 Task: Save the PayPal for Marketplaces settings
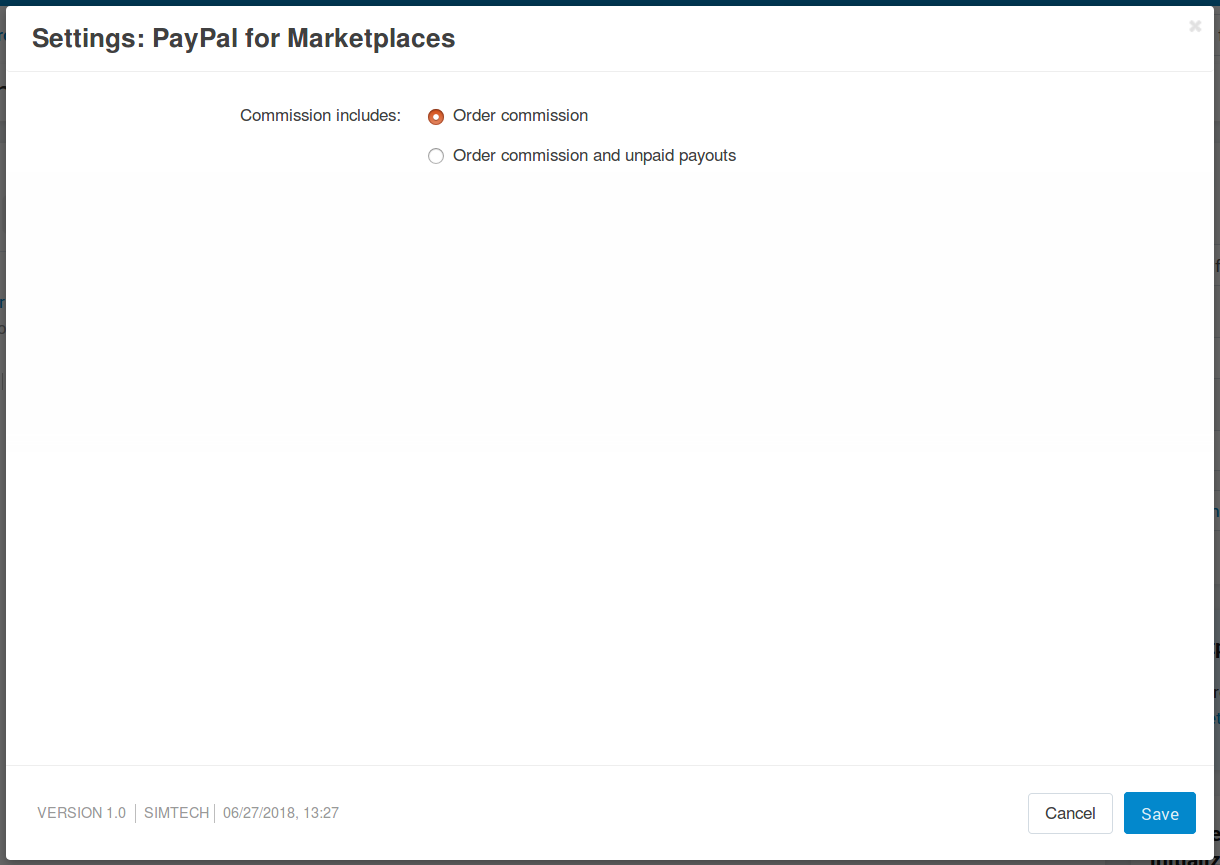pyautogui.click(x=1160, y=813)
